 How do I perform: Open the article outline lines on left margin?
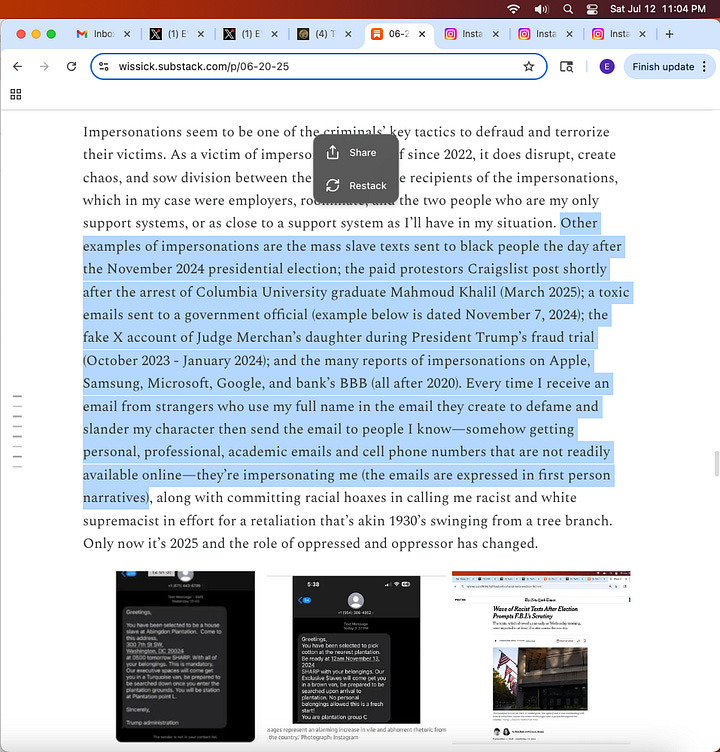click(x=17, y=431)
